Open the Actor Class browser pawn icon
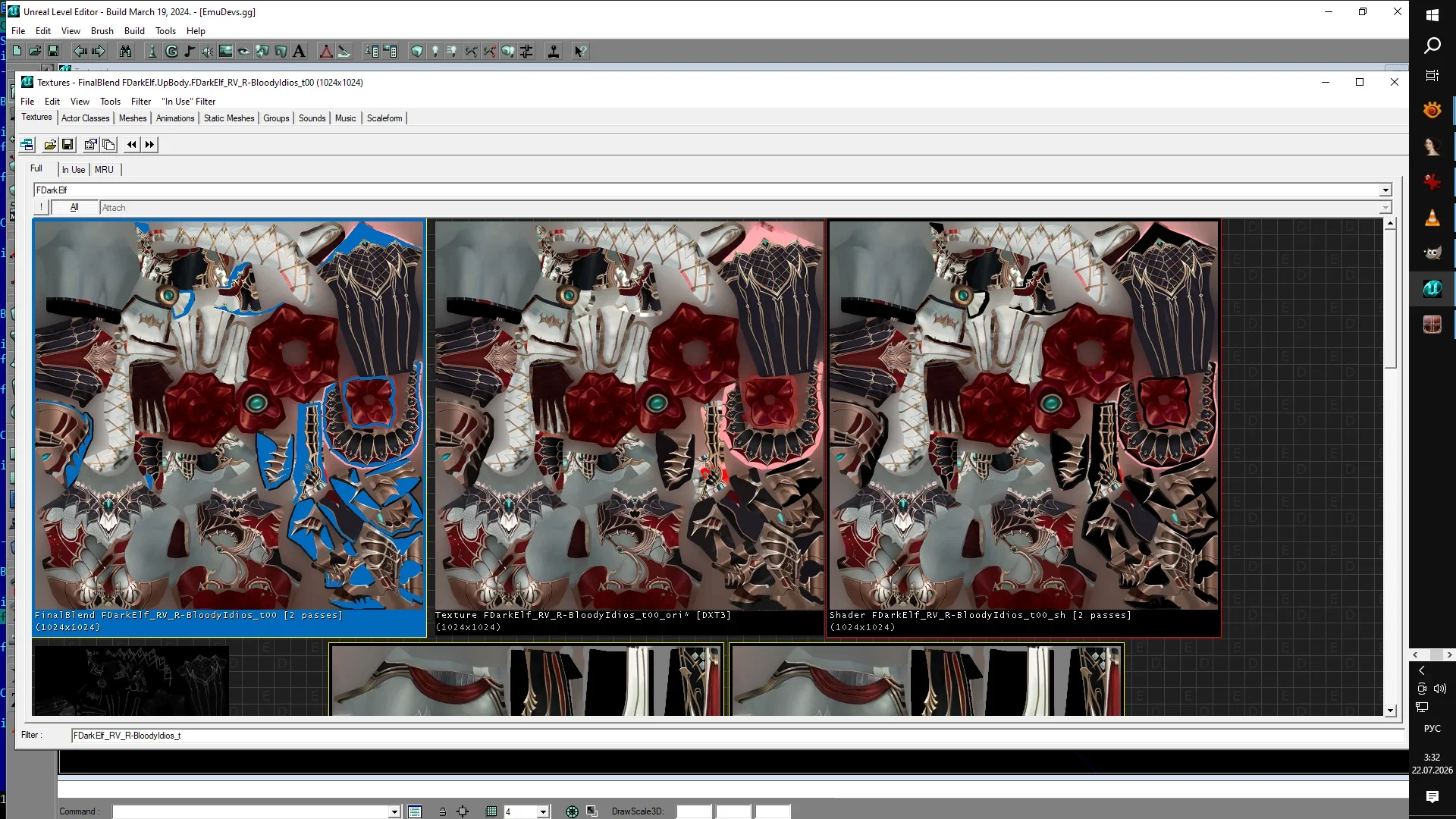The width and height of the screenshot is (1456, 819). point(152,51)
